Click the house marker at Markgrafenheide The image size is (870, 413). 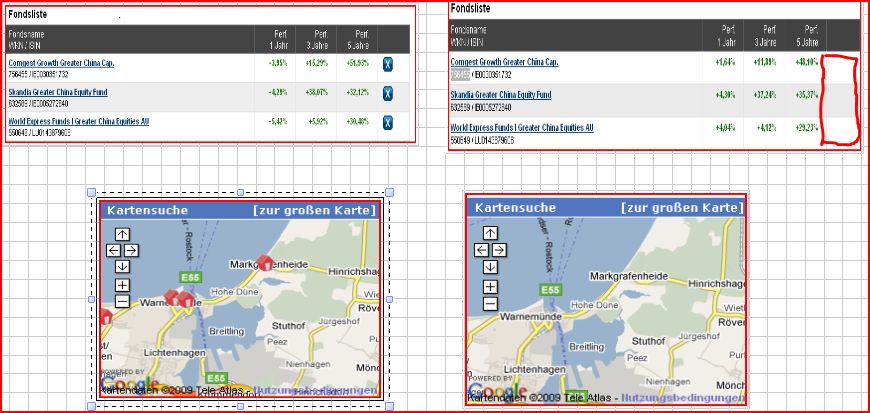pyautogui.click(x=265, y=262)
